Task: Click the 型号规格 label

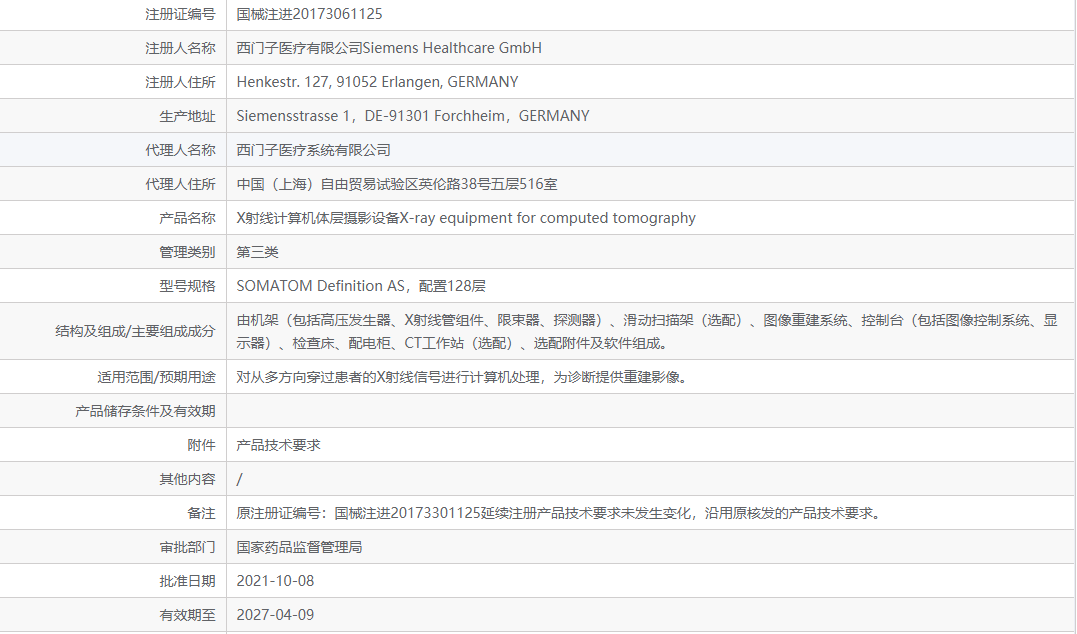Action: [187, 286]
